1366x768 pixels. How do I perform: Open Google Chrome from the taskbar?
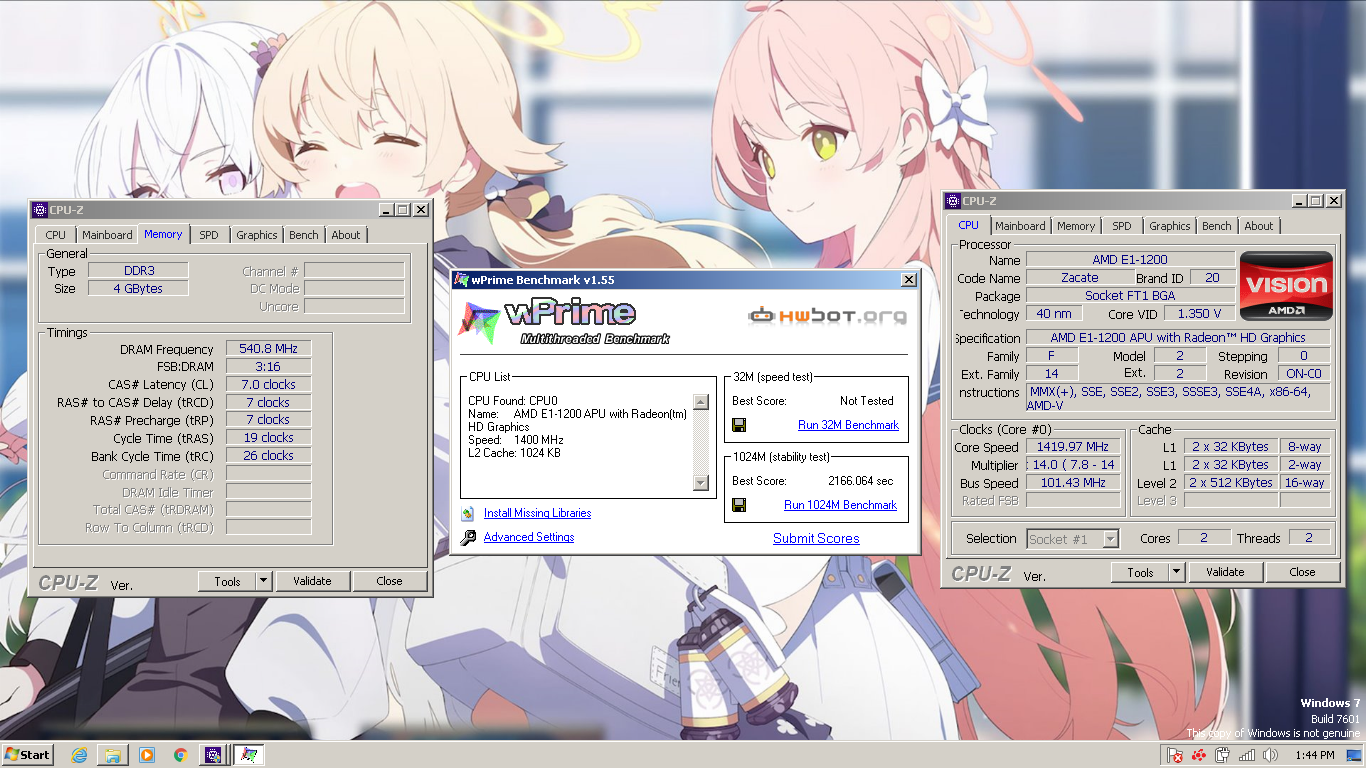181,755
